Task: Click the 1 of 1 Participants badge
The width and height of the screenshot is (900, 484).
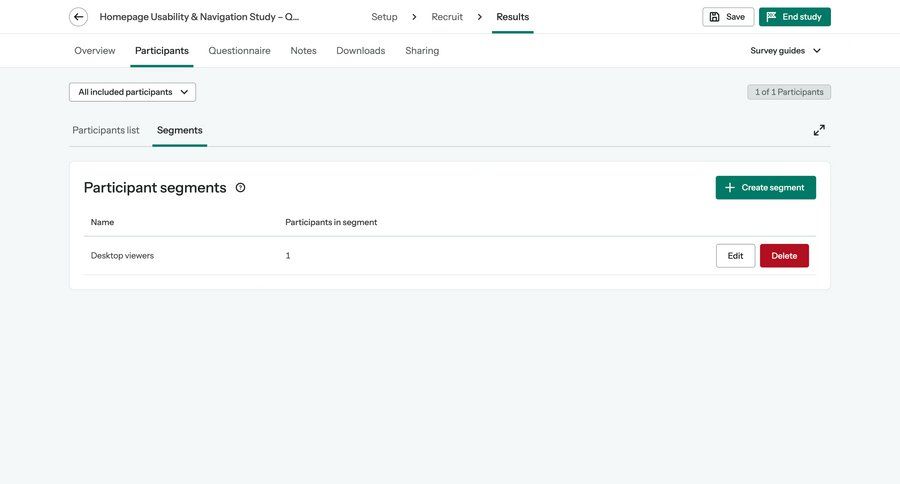Action: coord(788,92)
